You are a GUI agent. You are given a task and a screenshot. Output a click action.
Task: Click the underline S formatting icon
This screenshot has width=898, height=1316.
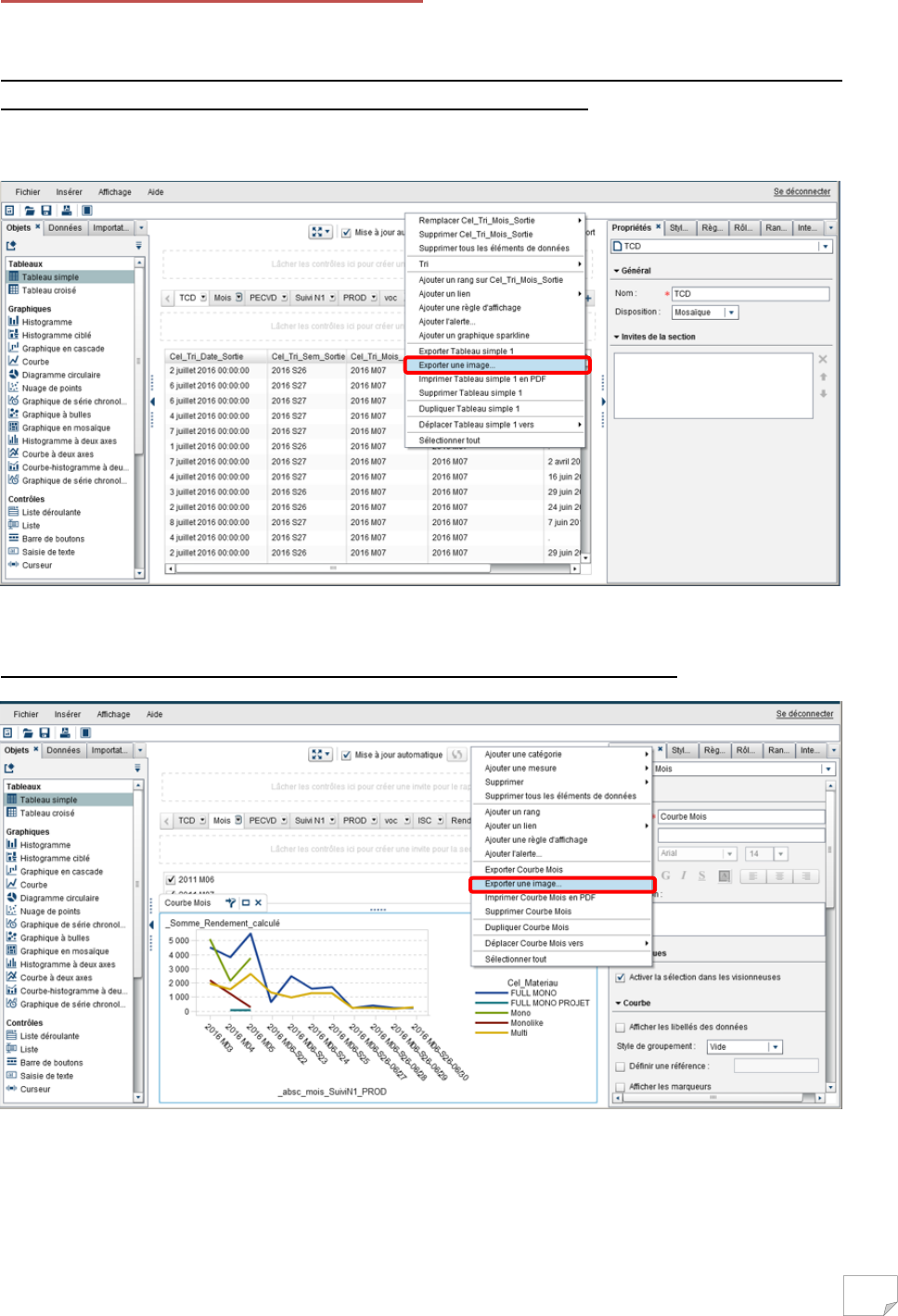702,875
